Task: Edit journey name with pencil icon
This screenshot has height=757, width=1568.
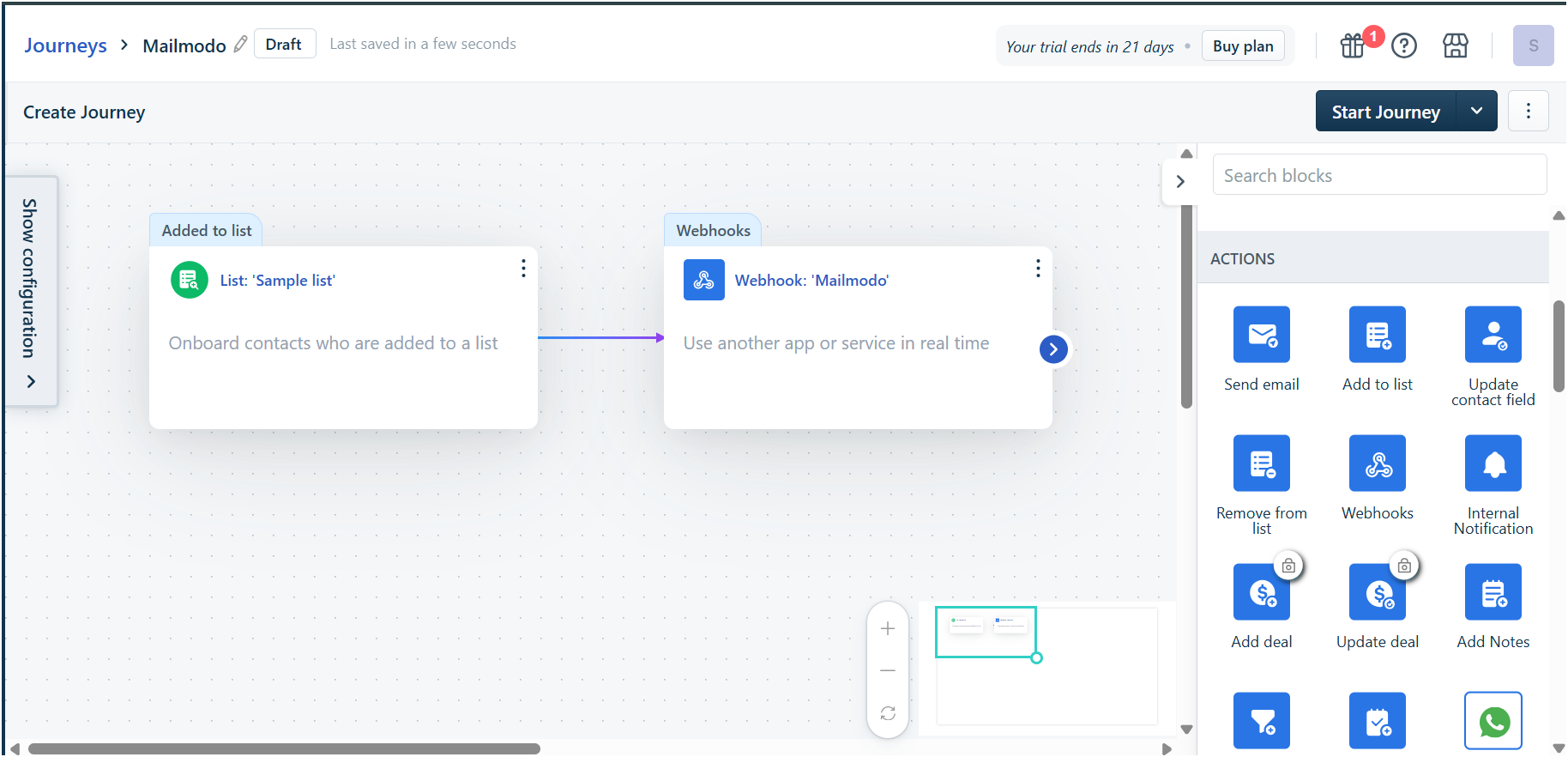Action: point(241,44)
